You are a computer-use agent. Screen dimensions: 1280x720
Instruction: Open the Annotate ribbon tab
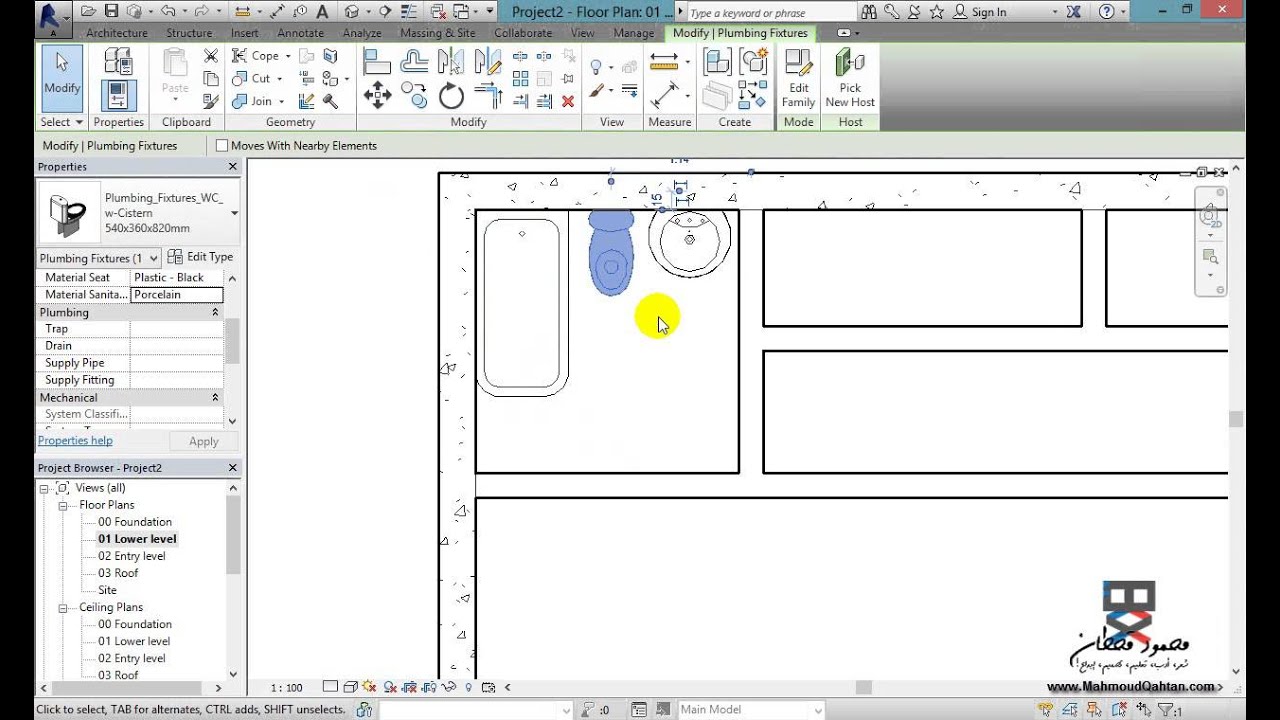pos(300,33)
